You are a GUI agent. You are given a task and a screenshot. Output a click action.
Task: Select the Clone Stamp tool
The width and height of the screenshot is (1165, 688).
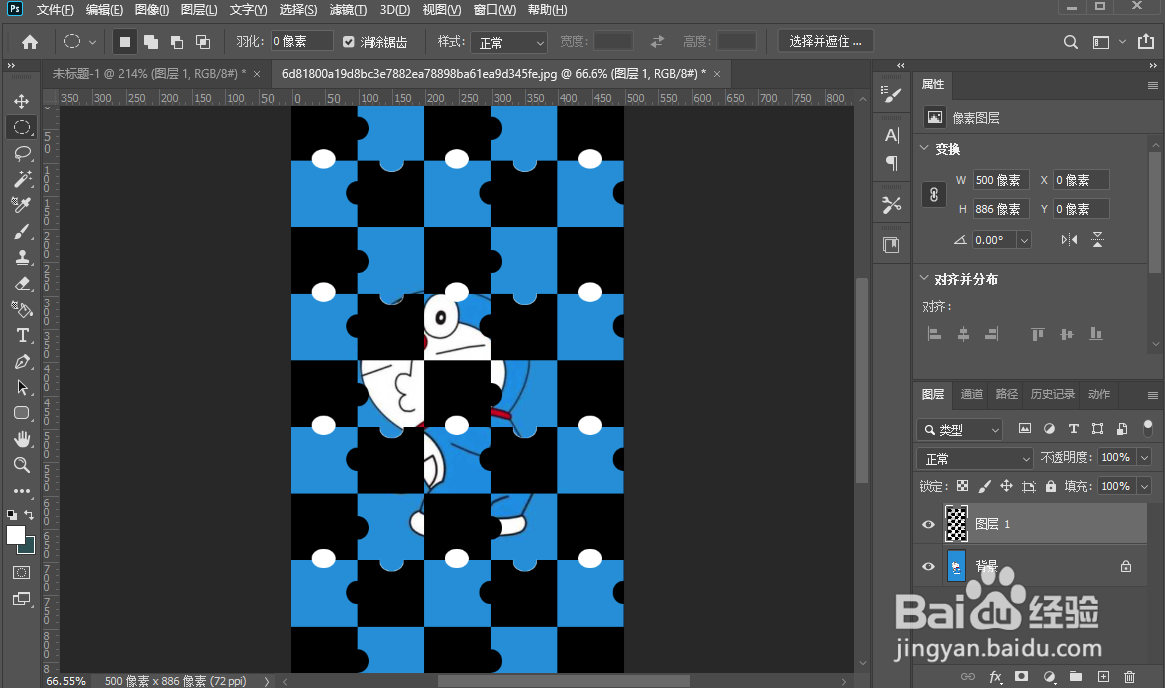coord(22,257)
